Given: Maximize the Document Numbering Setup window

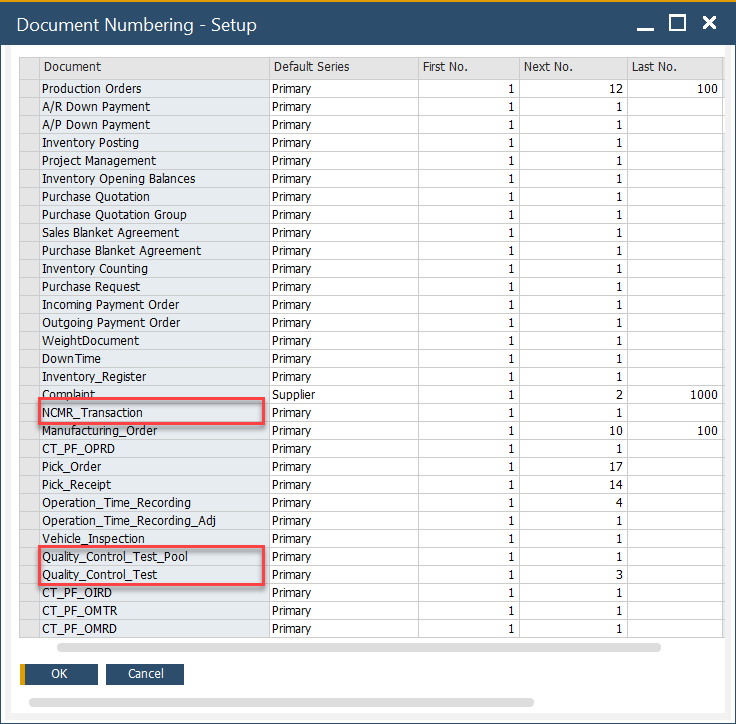Looking at the screenshot, I should pyautogui.click(x=677, y=23).
